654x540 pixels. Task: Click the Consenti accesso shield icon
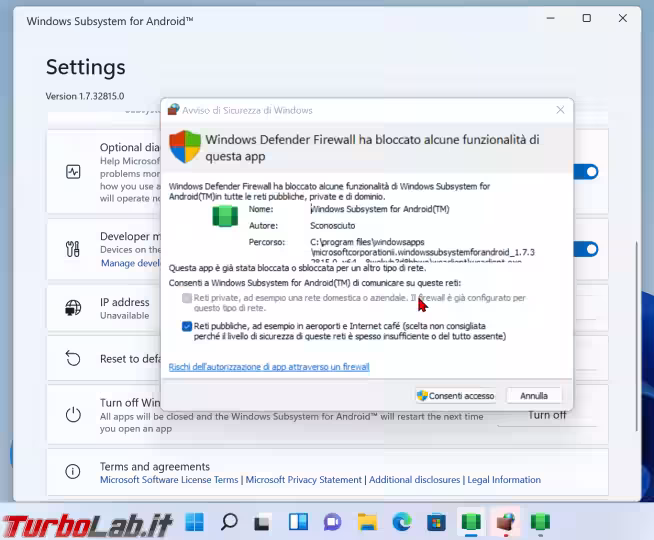pyautogui.click(x=422, y=396)
